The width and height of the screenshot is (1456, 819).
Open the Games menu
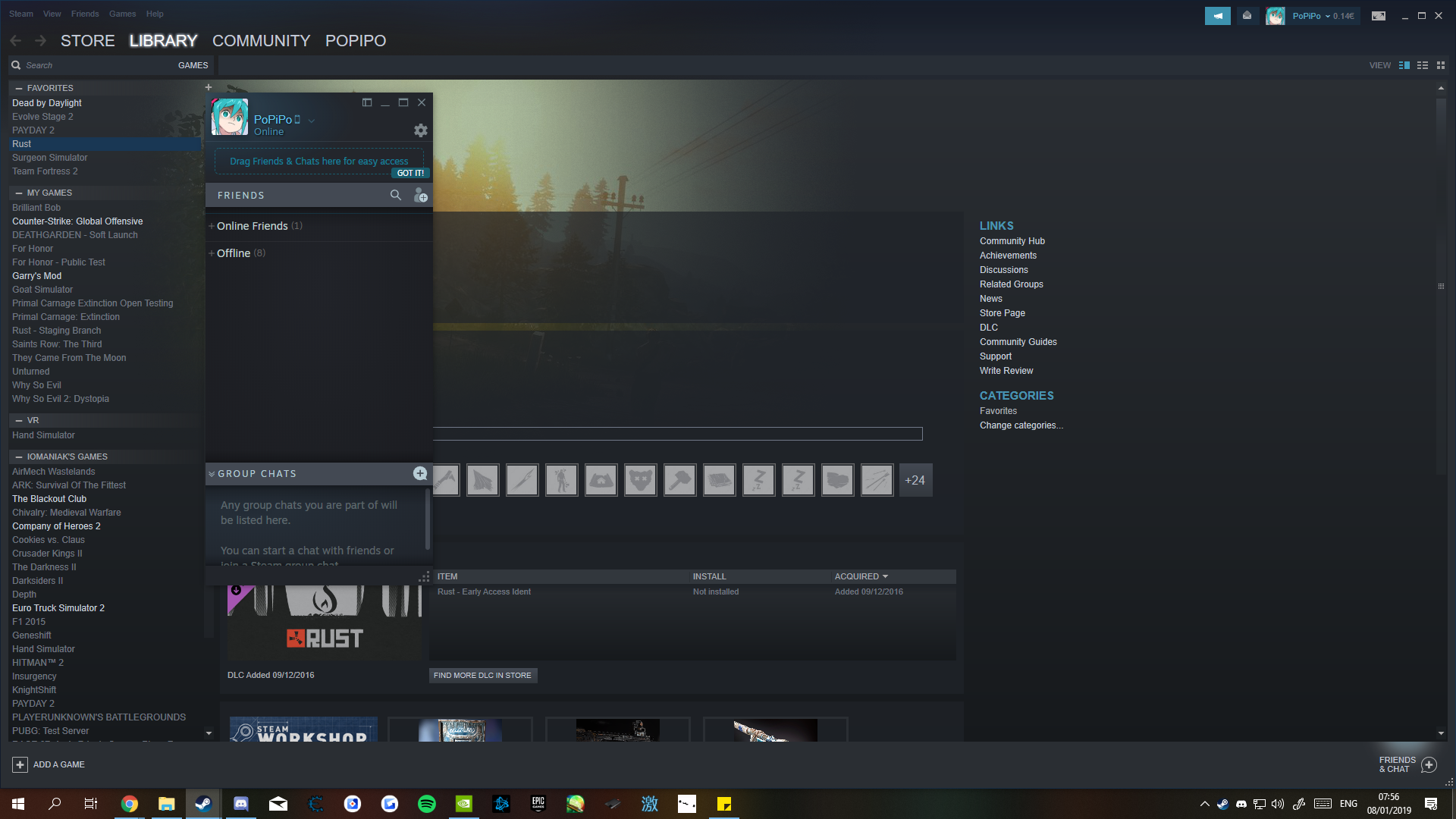[122, 14]
